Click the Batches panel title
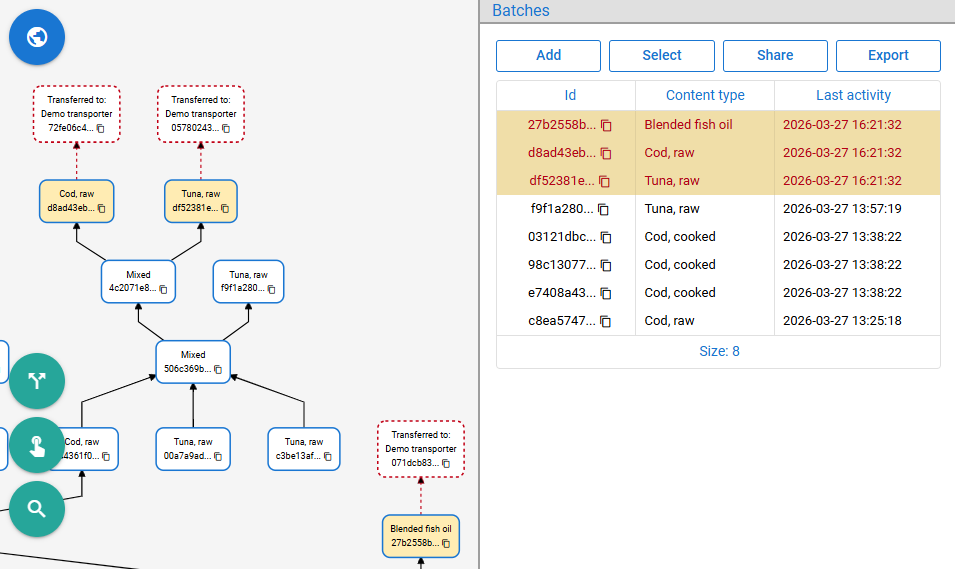Screen dimensions: 955x569 tap(521, 10)
